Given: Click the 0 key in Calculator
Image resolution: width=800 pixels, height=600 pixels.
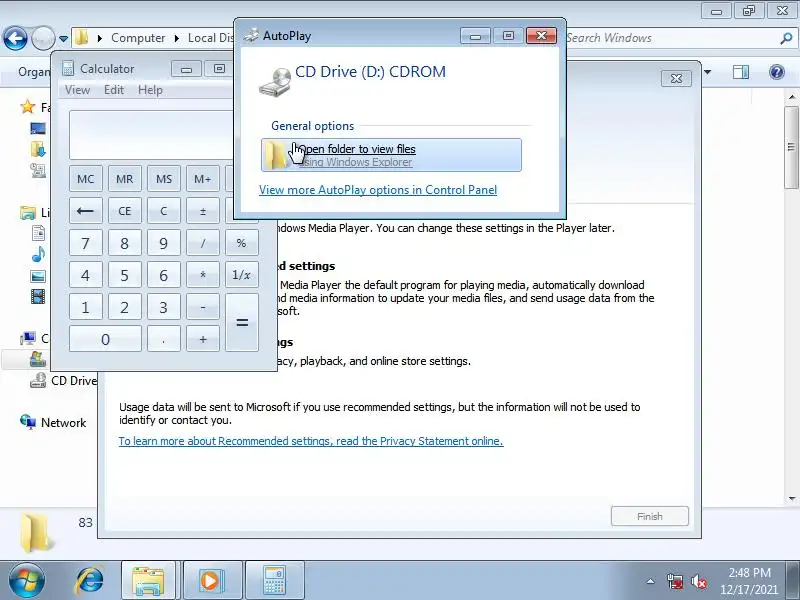Looking at the screenshot, I should (x=105, y=339).
